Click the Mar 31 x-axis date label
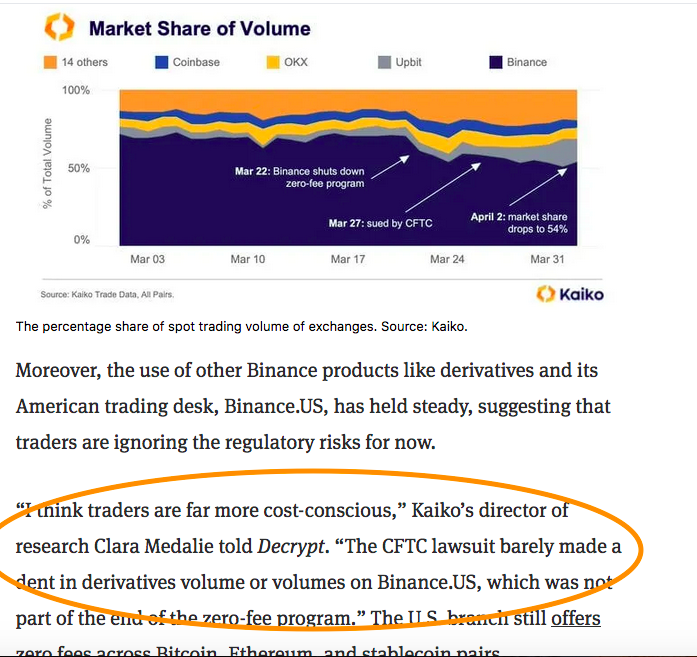 coord(547,259)
